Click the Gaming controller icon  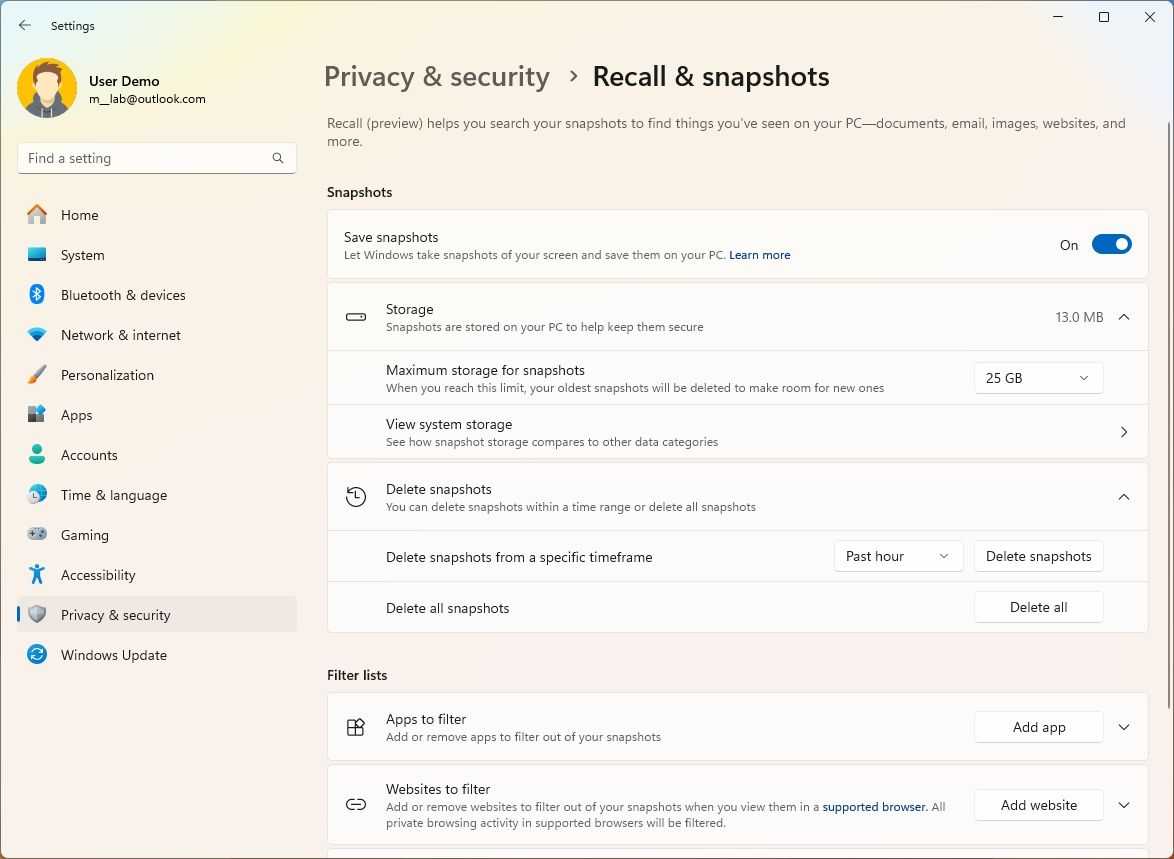pyautogui.click(x=37, y=534)
